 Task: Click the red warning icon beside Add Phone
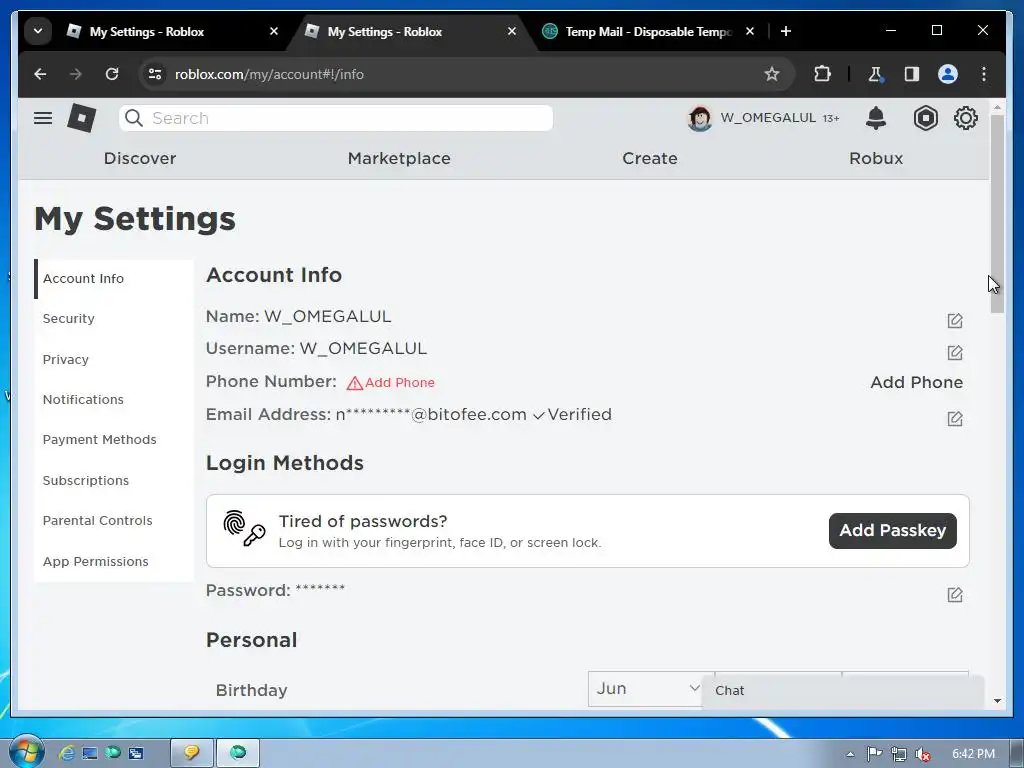[355, 383]
